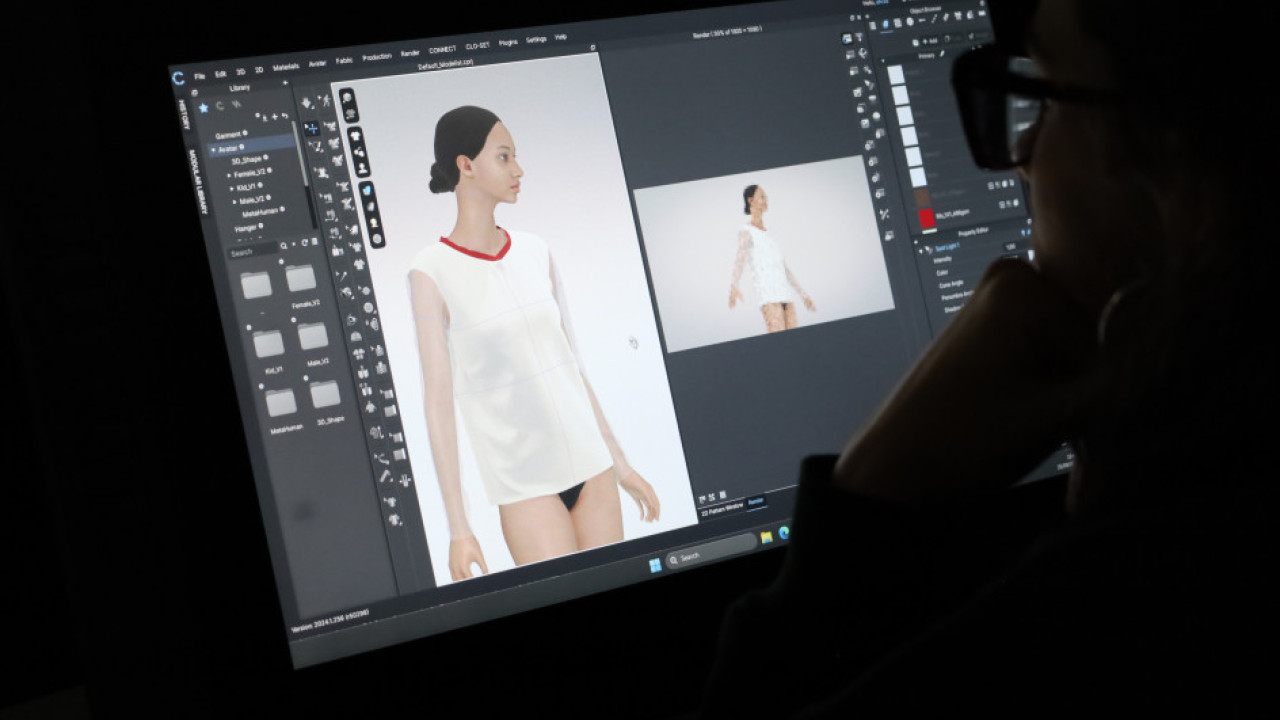Open Microsoft Edge from the taskbar

pos(784,533)
